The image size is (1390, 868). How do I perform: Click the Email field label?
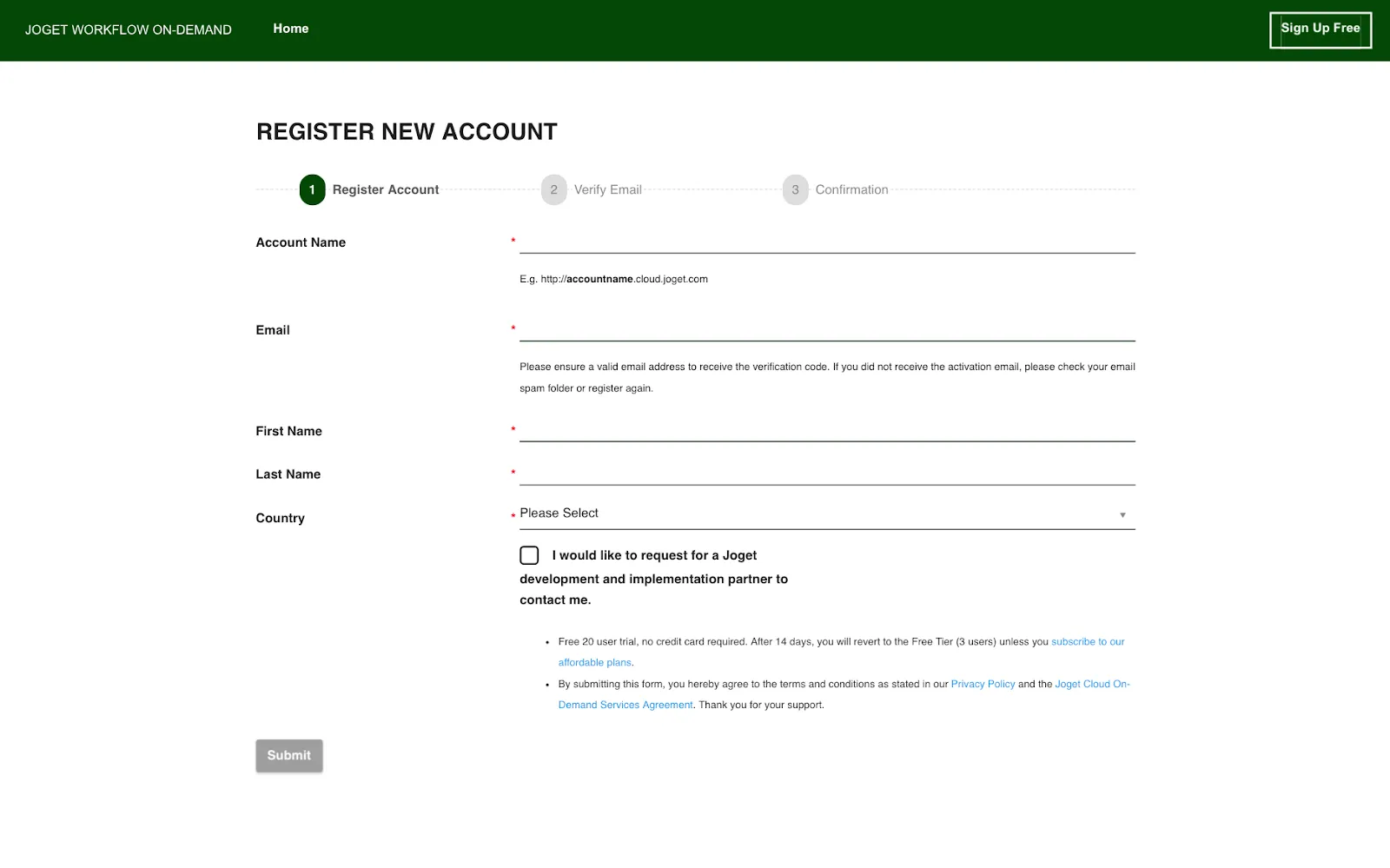pos(273,330)
